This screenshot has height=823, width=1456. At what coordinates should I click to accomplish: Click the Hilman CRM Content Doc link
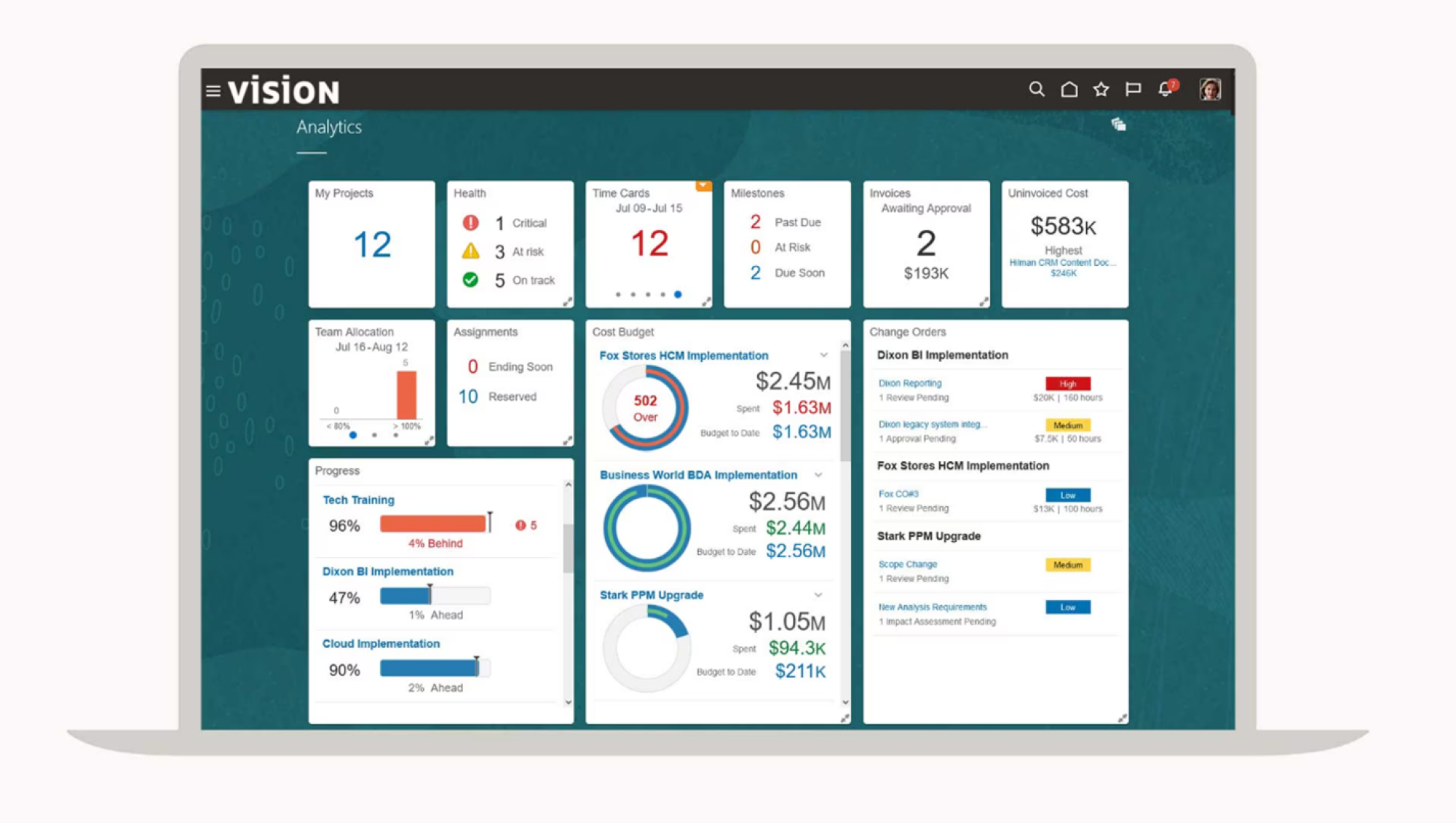click(x=1064, y=263)
